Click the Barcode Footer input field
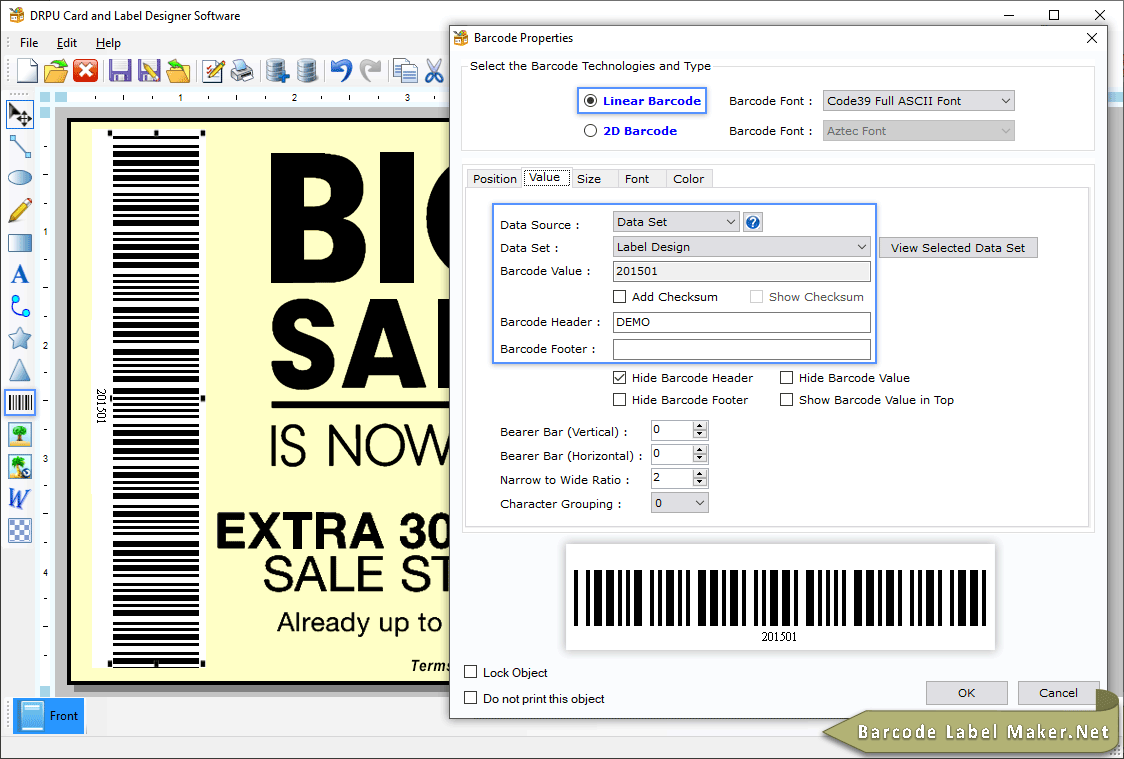Viewport: 1124px width, 759px height. click(742, 349)
